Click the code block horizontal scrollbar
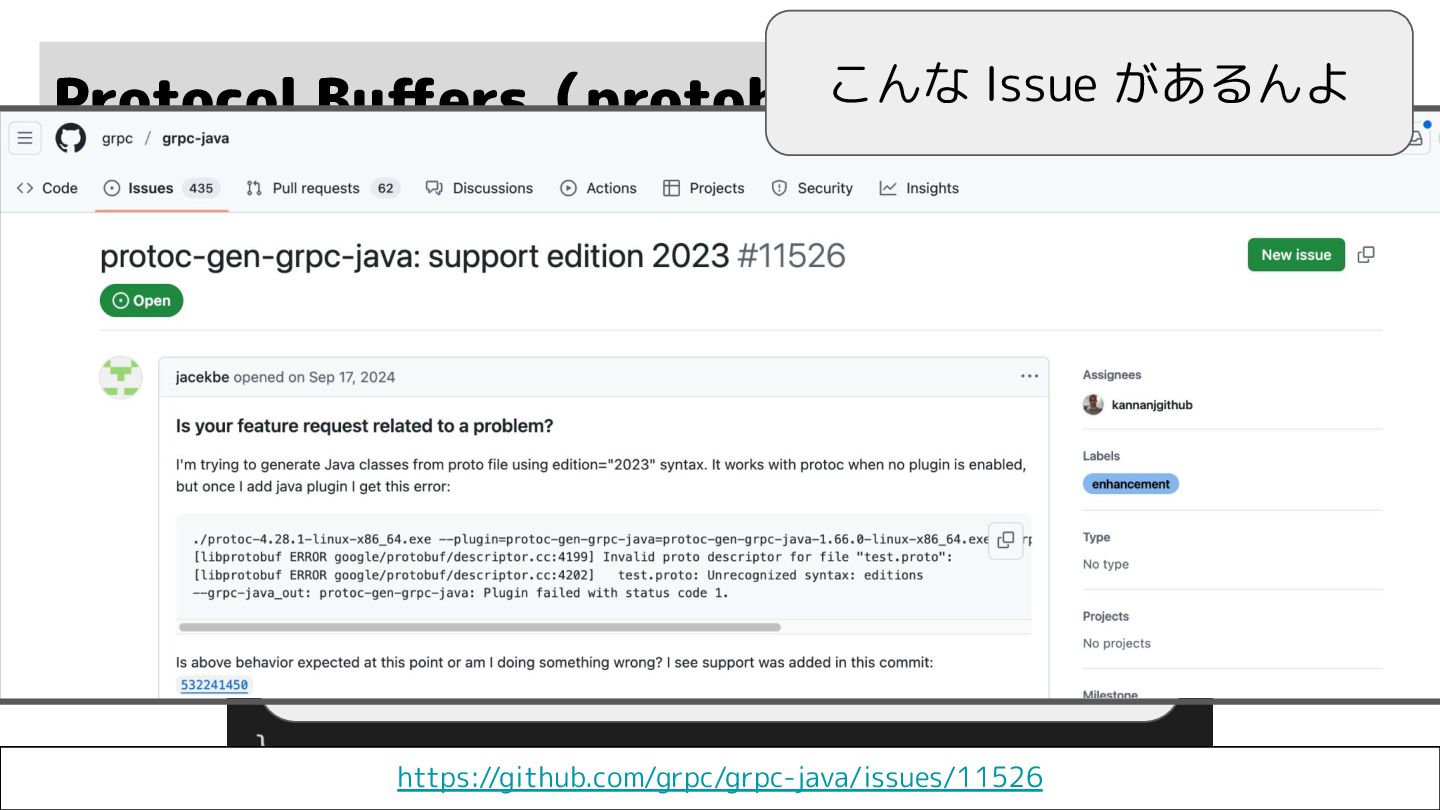Screen dimensions: 1440x810 pyautogui.click(x=479, y=627)
